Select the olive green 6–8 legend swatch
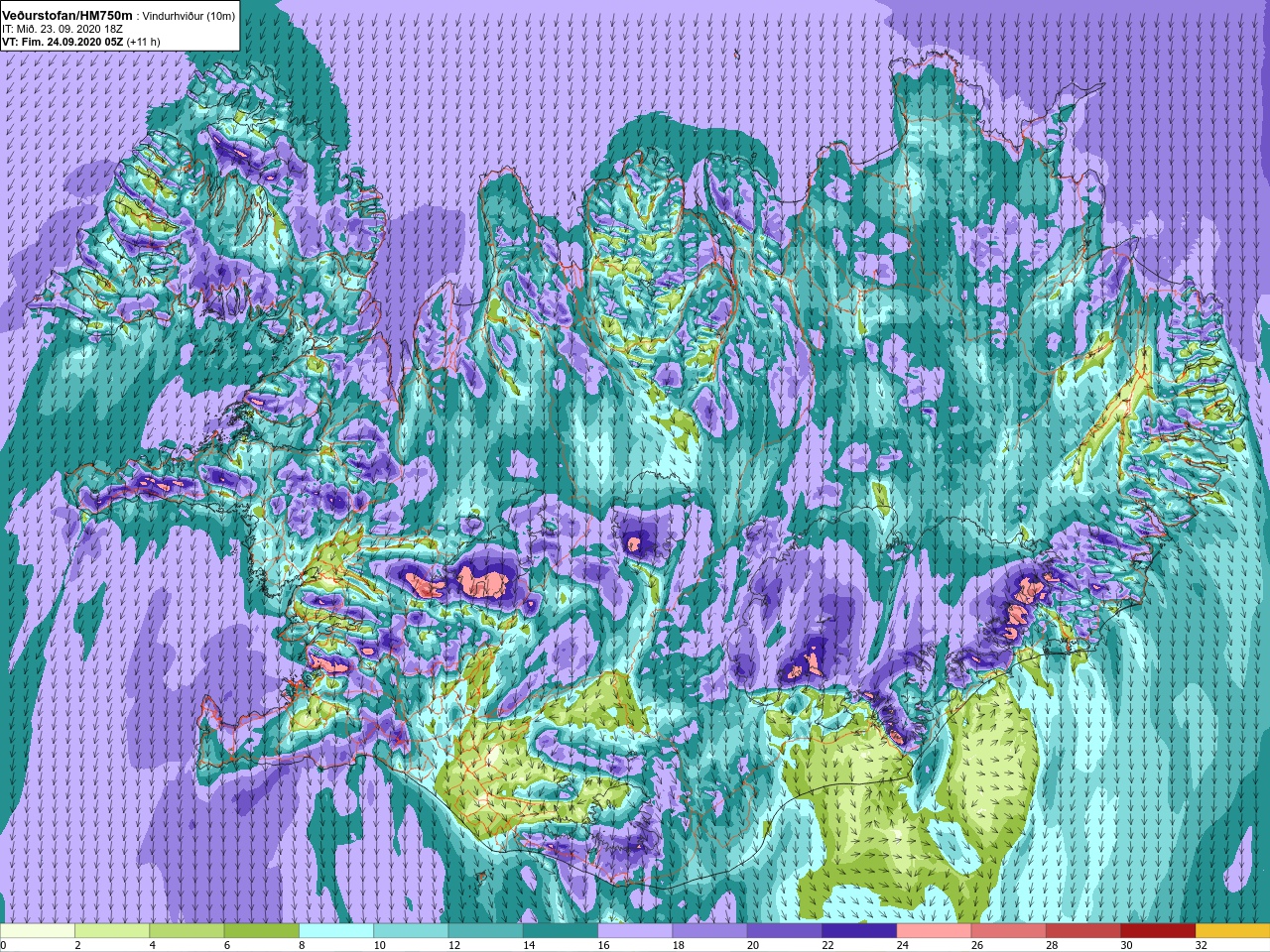1270x952 pixels. [262, 931]
